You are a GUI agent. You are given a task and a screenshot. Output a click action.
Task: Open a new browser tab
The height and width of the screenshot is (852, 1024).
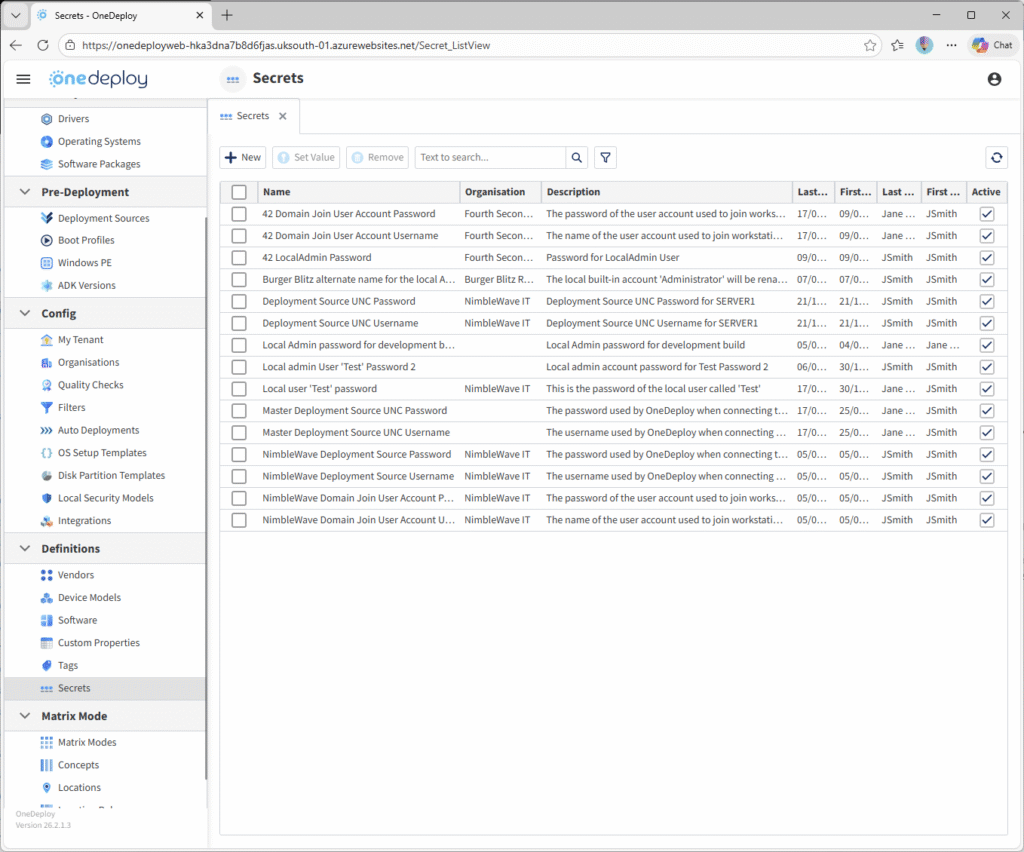227,15
